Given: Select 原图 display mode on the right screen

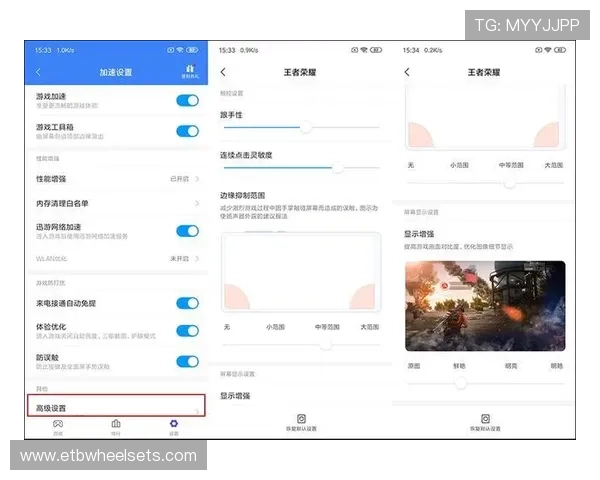Looking at the screenshot, I should point(414,366).
